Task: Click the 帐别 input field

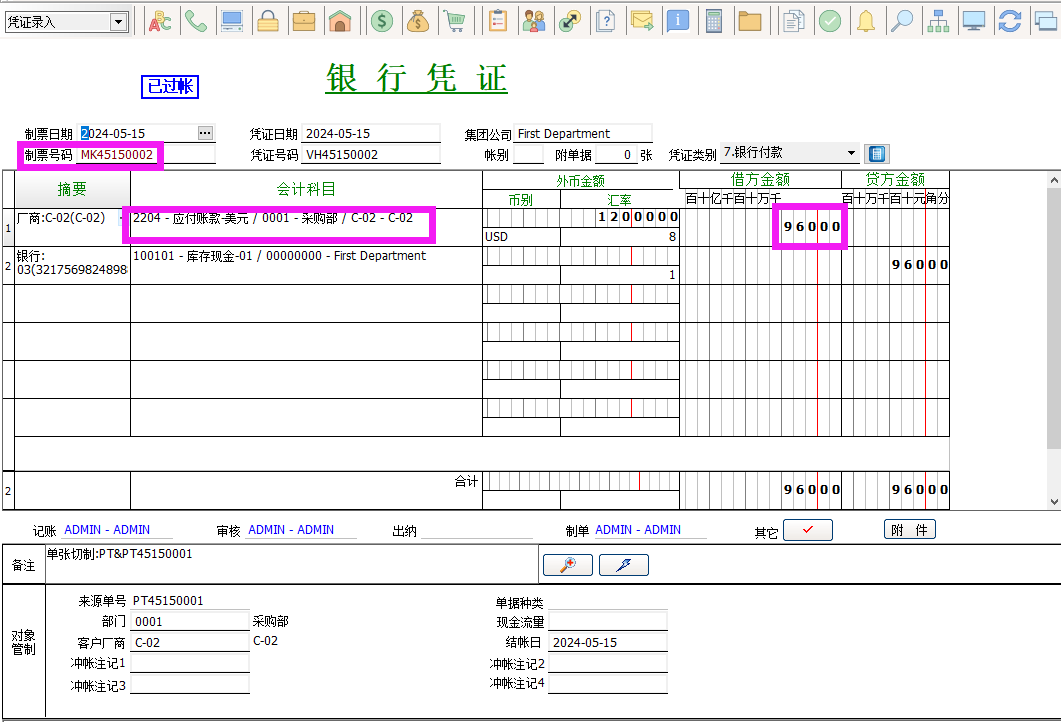Action: coord(528,155)
